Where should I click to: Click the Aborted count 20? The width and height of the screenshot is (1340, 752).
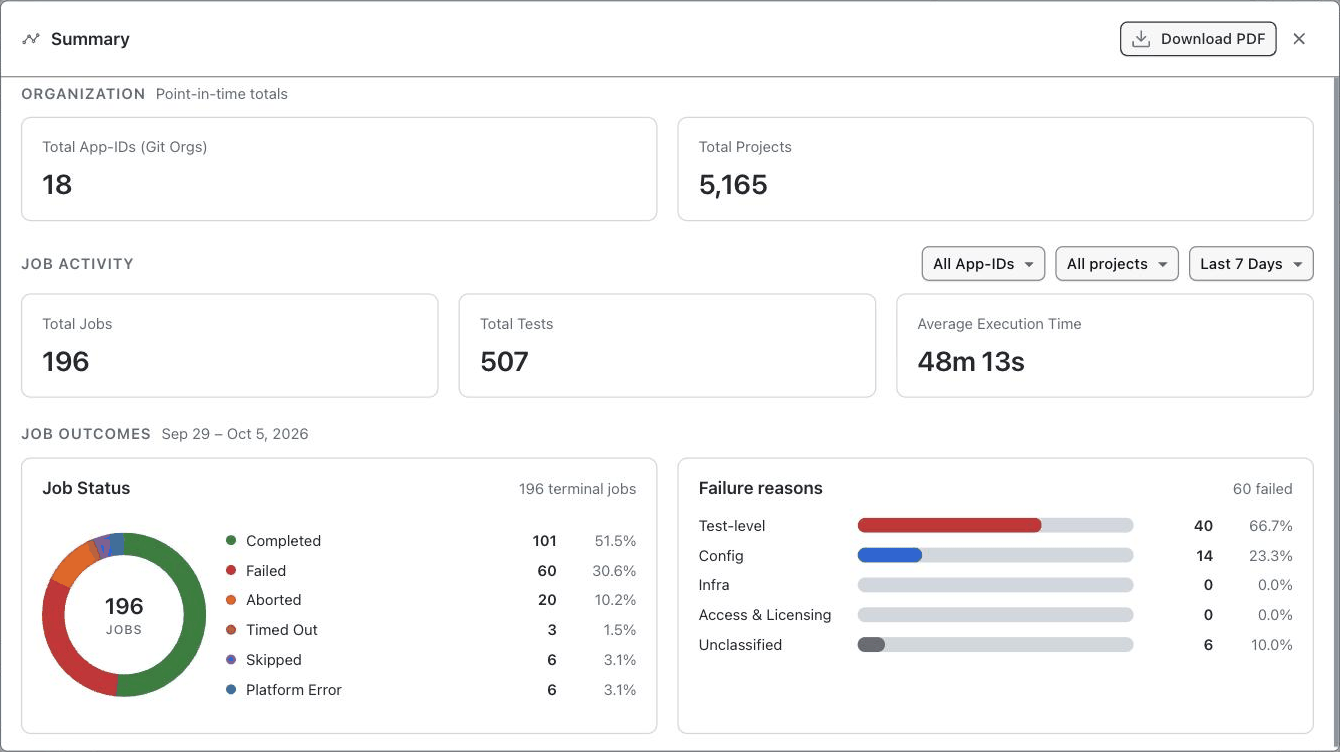pos(547,600)
